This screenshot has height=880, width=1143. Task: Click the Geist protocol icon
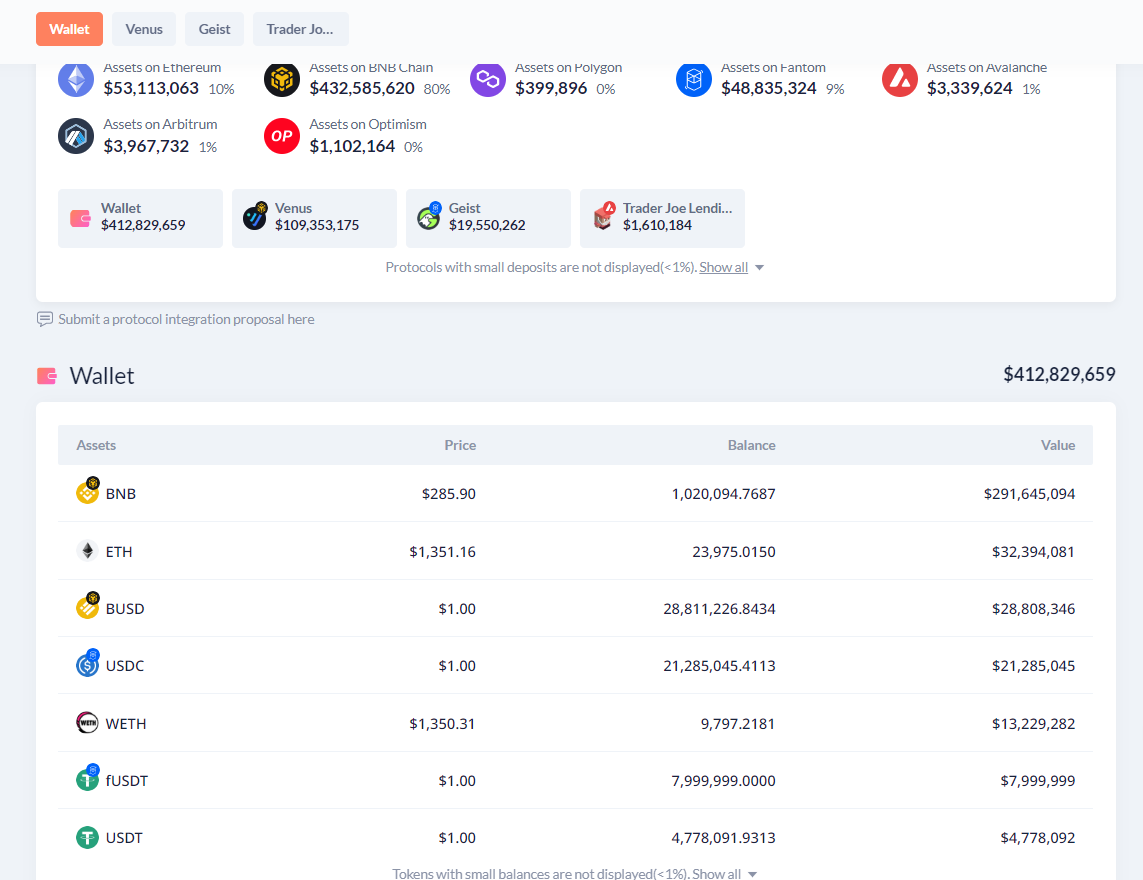(429, 217)
